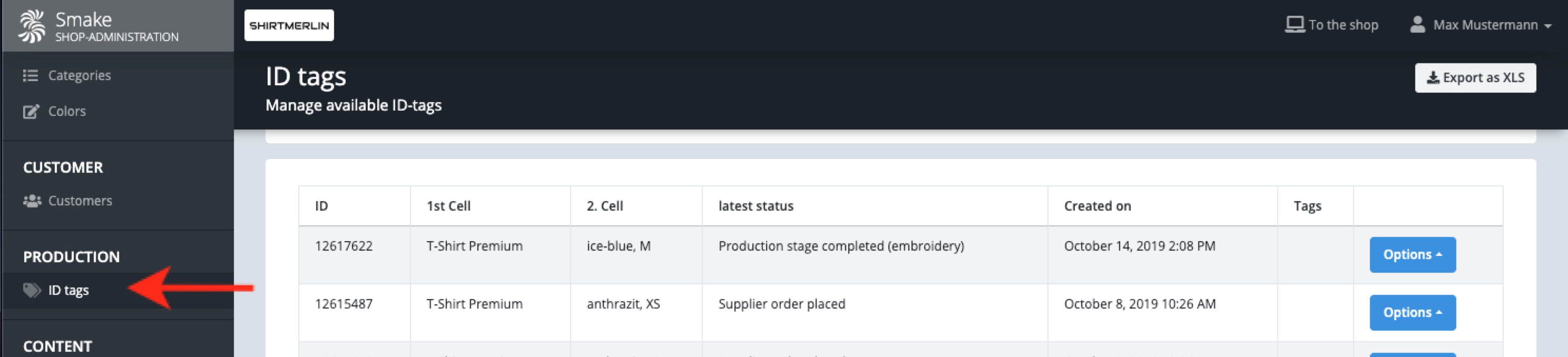The height and width of the screenshot is (357, 1568).
Task: Click the Categories list icon
Action: pyautogui.click(x=31, y=75)
